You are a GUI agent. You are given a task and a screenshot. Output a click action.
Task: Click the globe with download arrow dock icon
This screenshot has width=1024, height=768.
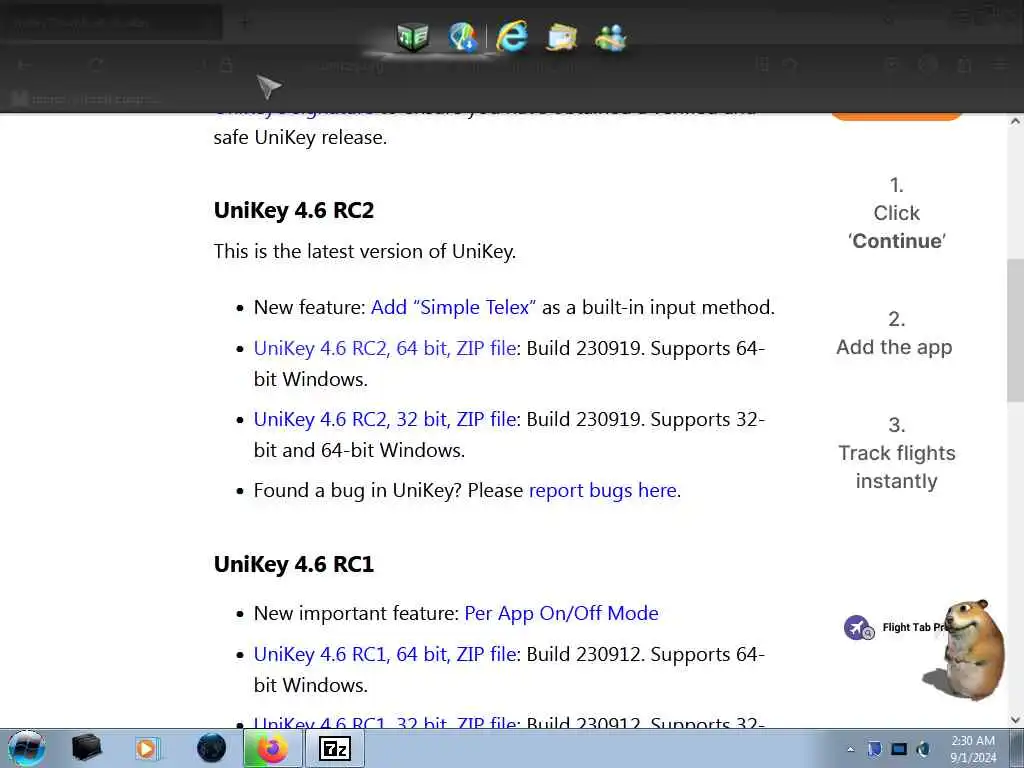463,37
